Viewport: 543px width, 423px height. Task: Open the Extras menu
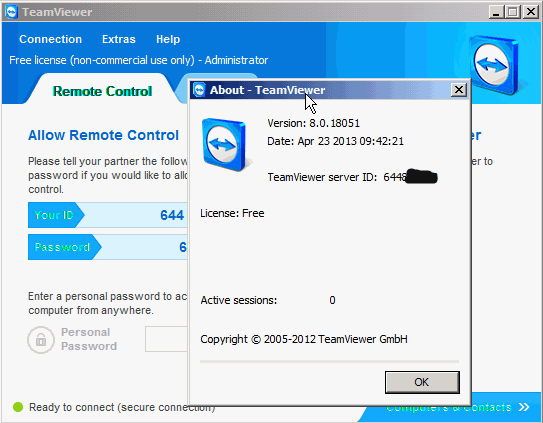point(119,39)
